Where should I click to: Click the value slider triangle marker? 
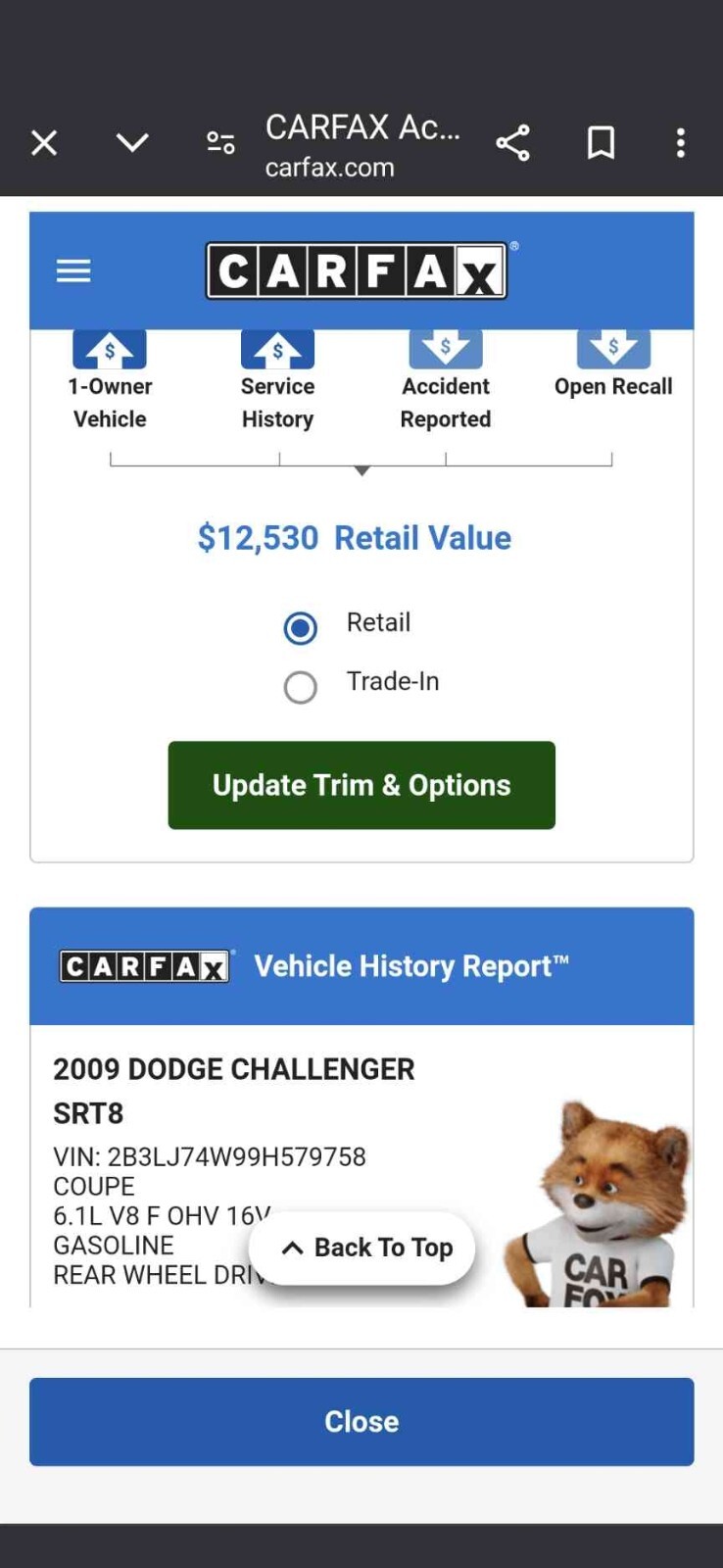[x=362, y=470]
